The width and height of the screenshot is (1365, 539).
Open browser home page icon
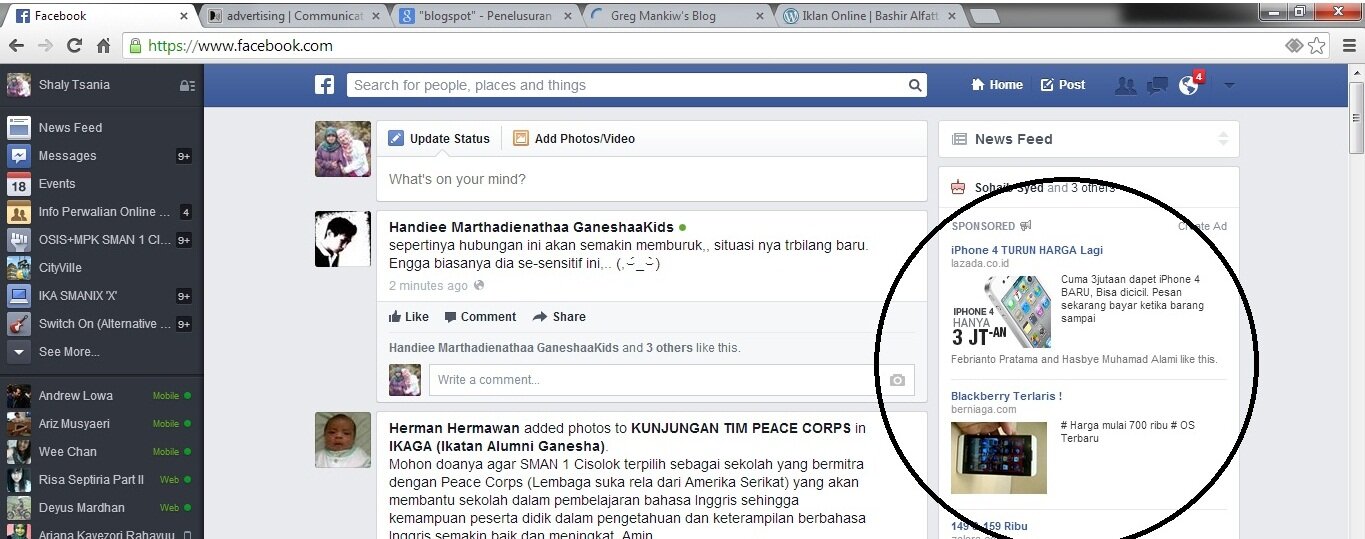click(x=103, y=46)
